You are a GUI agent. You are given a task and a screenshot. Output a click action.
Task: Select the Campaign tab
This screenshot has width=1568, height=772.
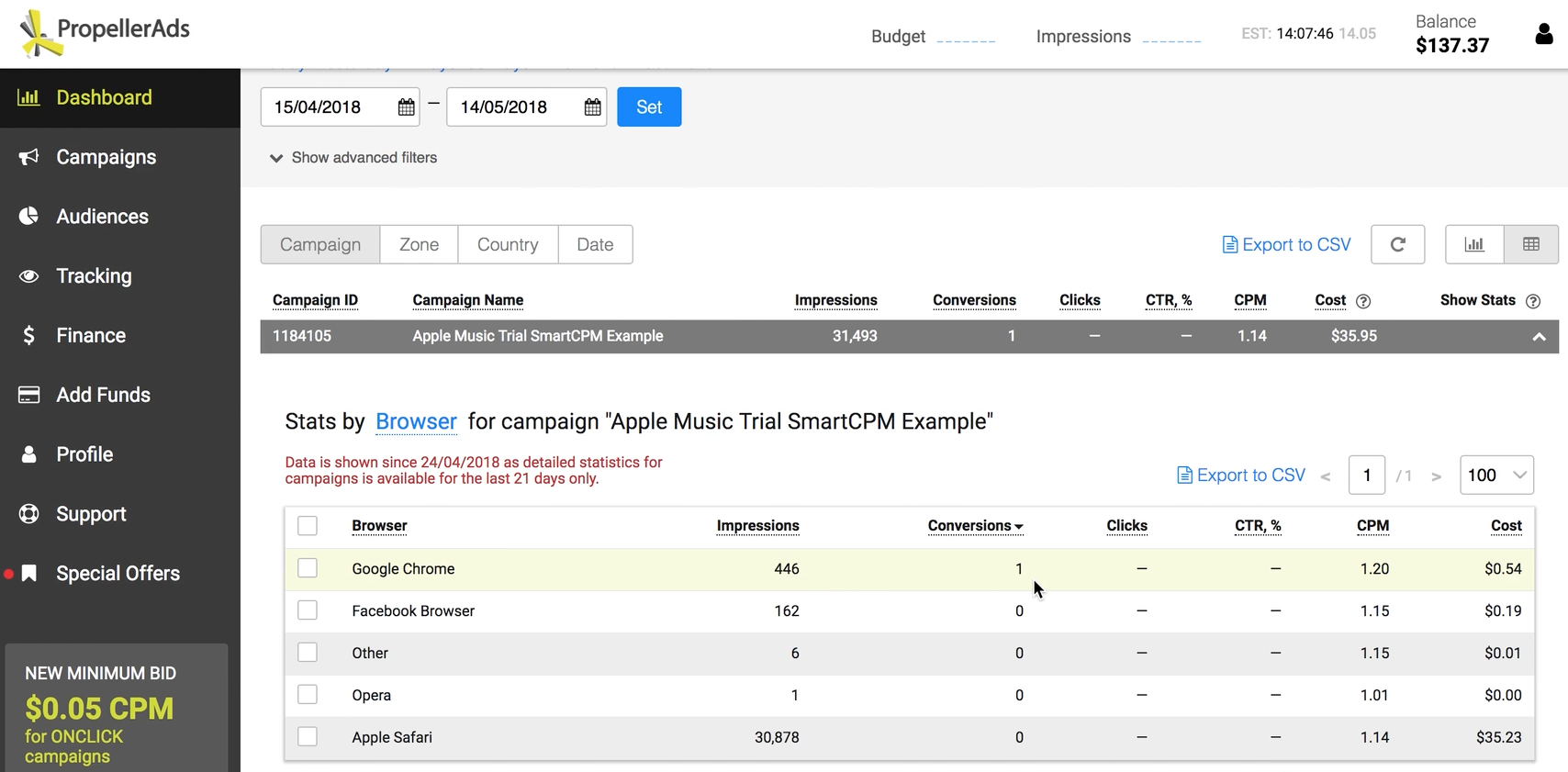click(320, 244)
